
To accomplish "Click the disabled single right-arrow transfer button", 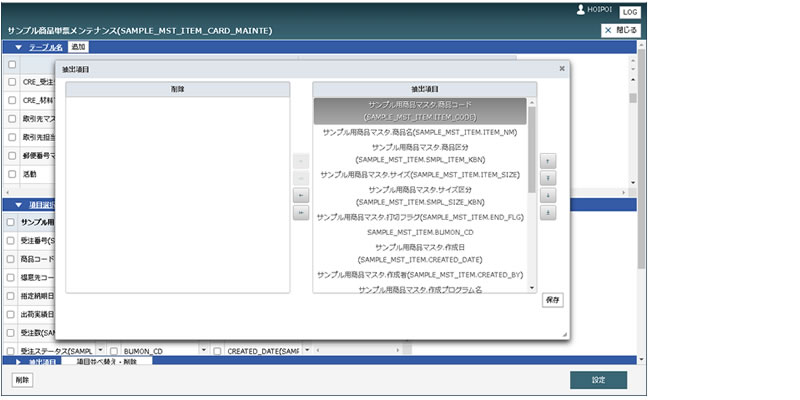I will pyautogui.click(x=301, y=161).
